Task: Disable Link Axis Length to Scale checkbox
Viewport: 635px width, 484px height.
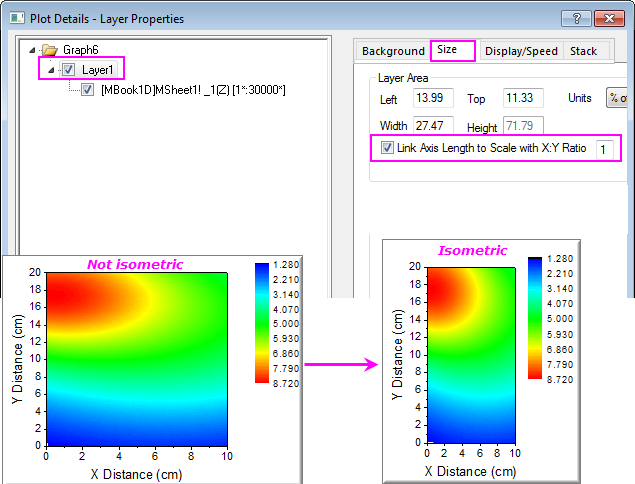Action: click(x=387, y=148)
